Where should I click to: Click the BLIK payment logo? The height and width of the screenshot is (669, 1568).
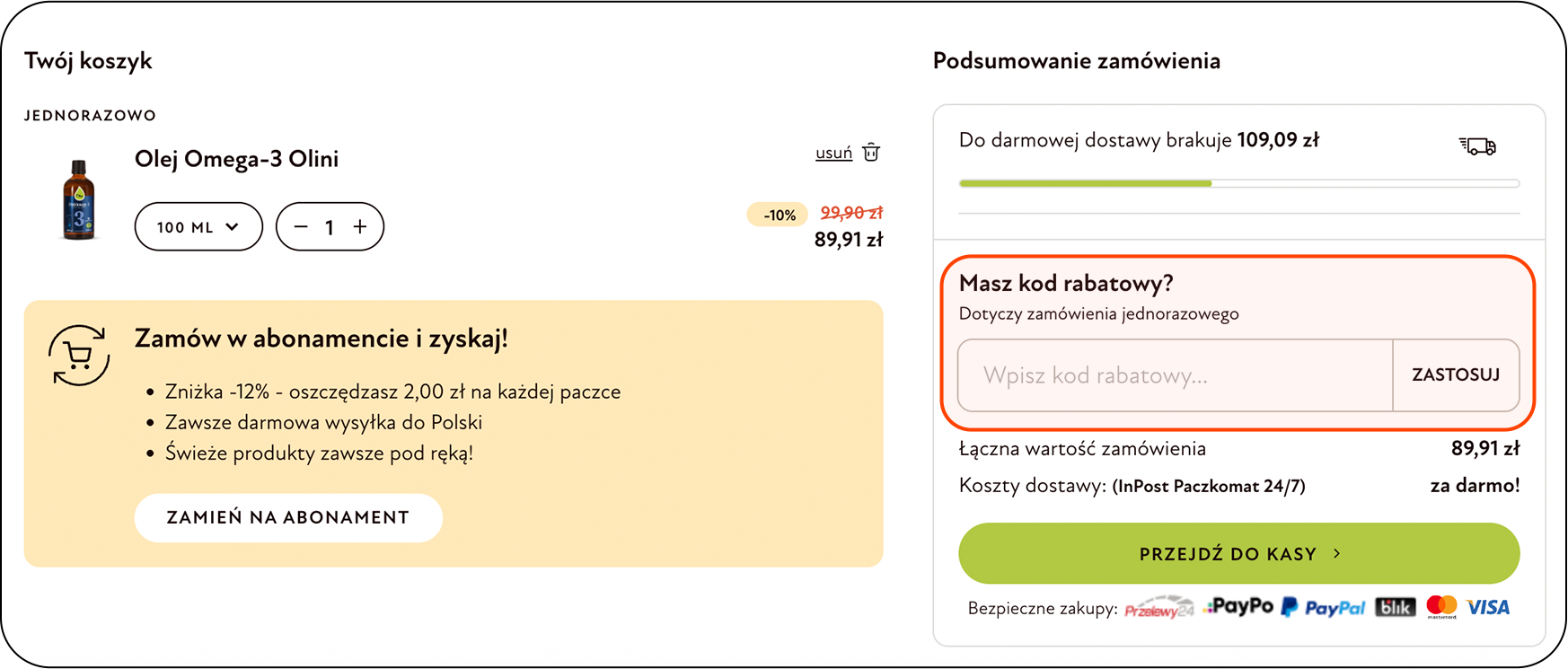(1395, 608)
